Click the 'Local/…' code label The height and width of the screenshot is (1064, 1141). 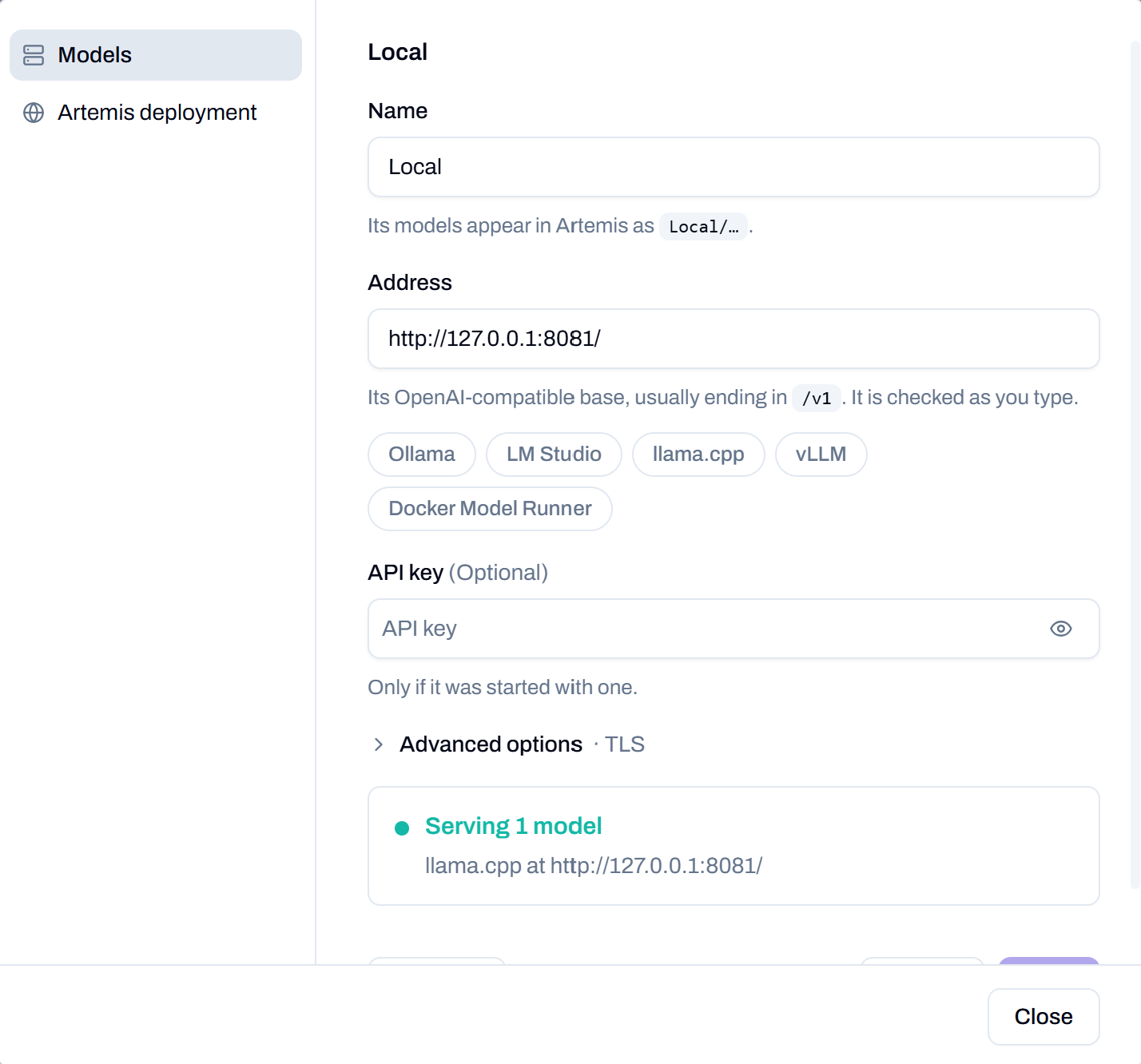(x=703, y=227)
